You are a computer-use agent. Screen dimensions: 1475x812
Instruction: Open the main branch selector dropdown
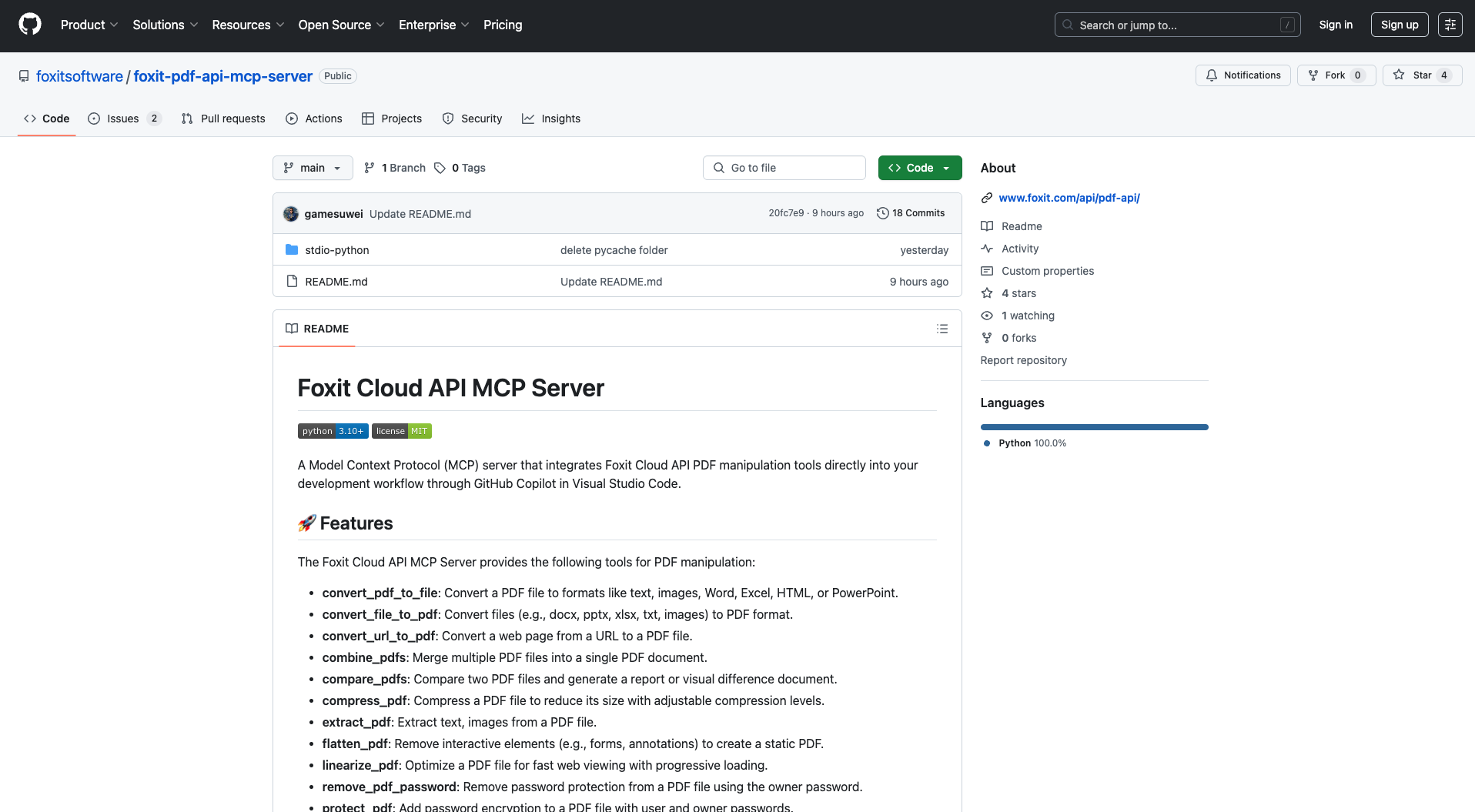click(313, 168)
